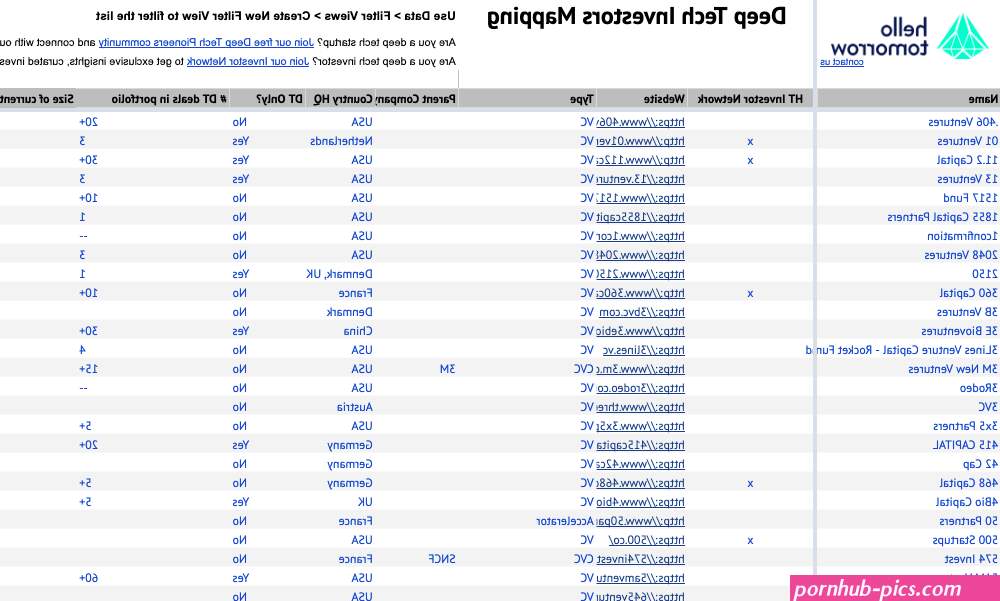Click the 1confirmation name cell
The height and width of the screenshot is (601, 1000).
(x=962, y=236)
